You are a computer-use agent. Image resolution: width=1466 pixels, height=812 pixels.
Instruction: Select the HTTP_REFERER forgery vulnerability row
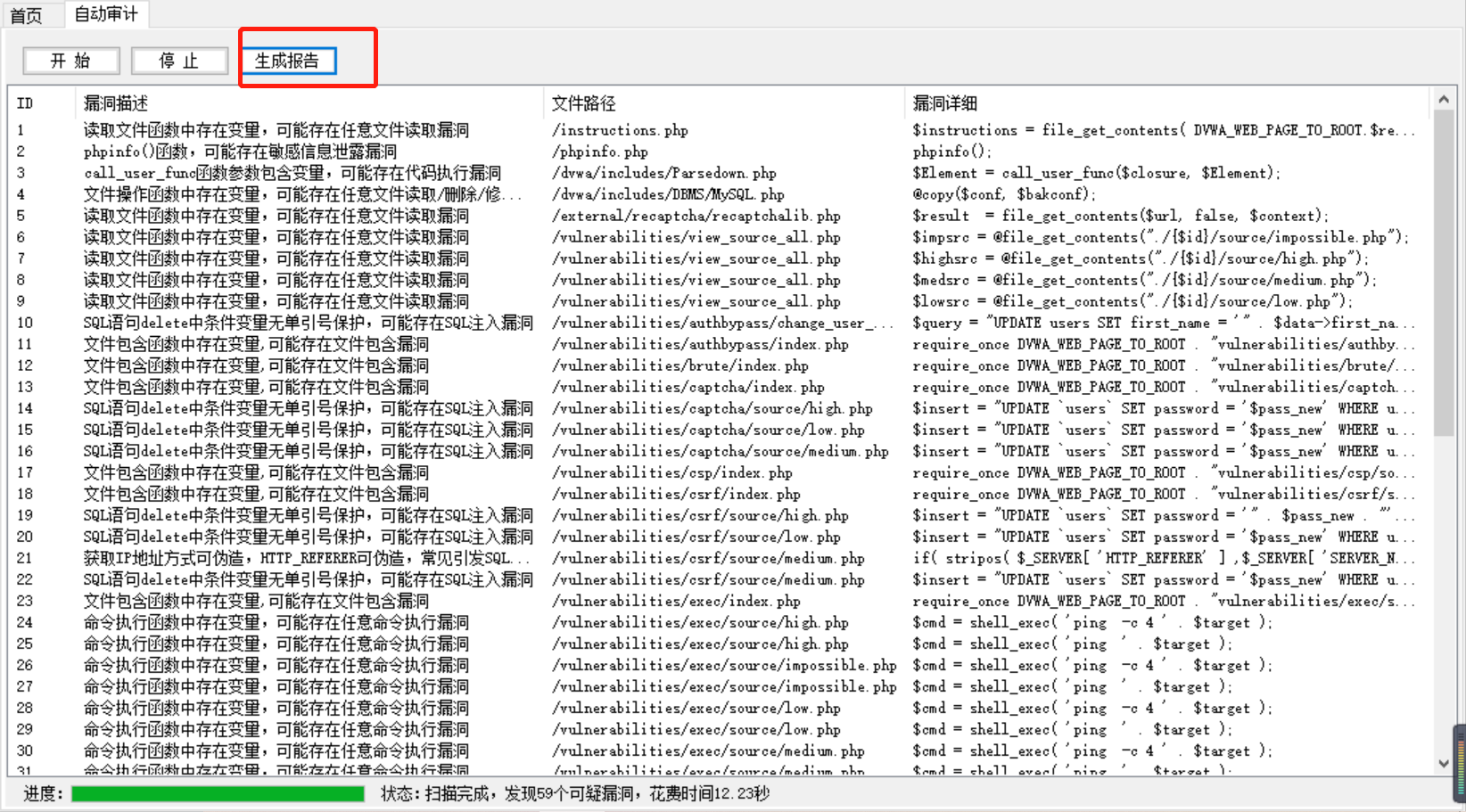[357, 558]
